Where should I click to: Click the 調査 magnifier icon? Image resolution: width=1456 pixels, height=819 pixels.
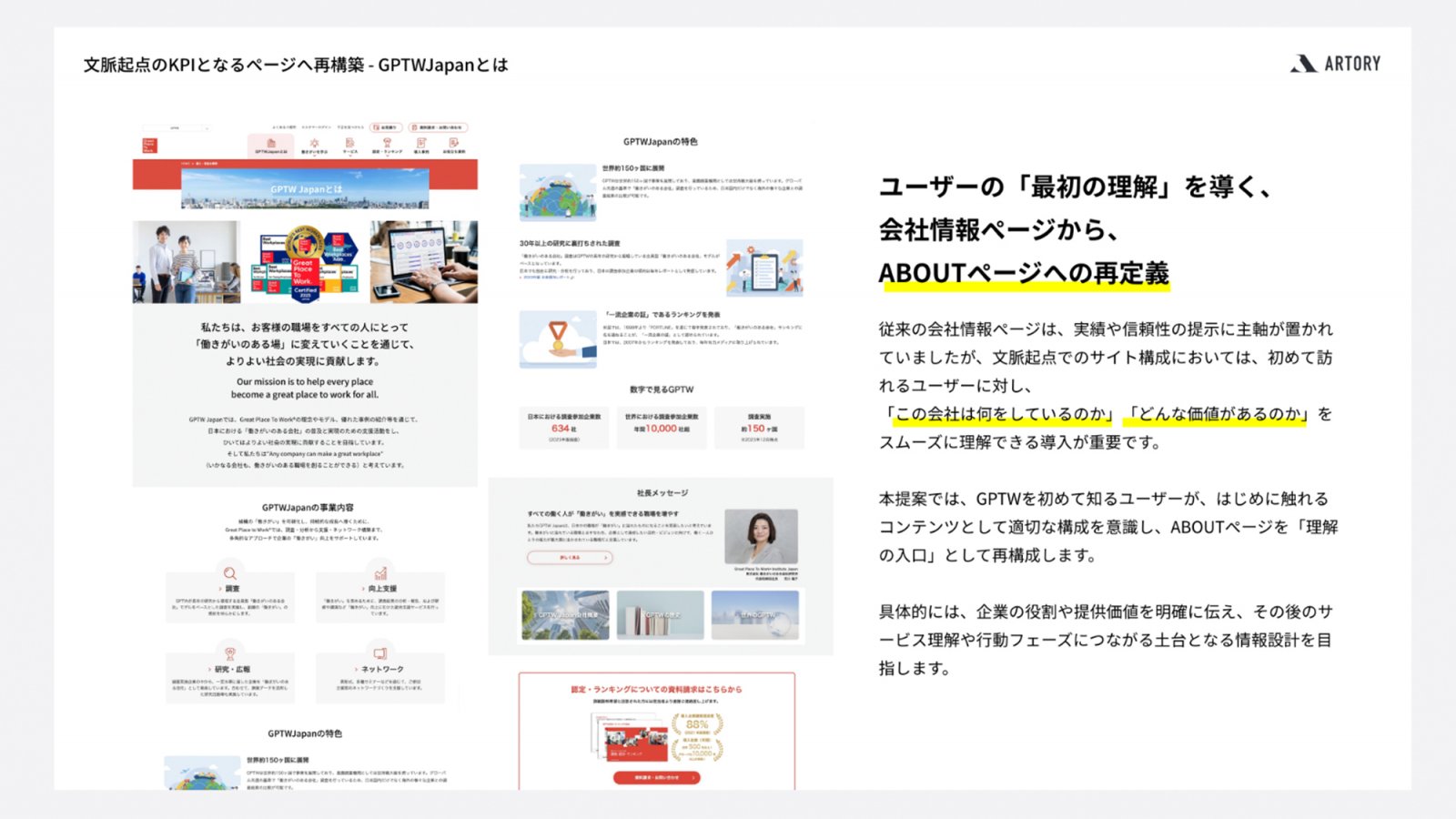tap(230, 573)
